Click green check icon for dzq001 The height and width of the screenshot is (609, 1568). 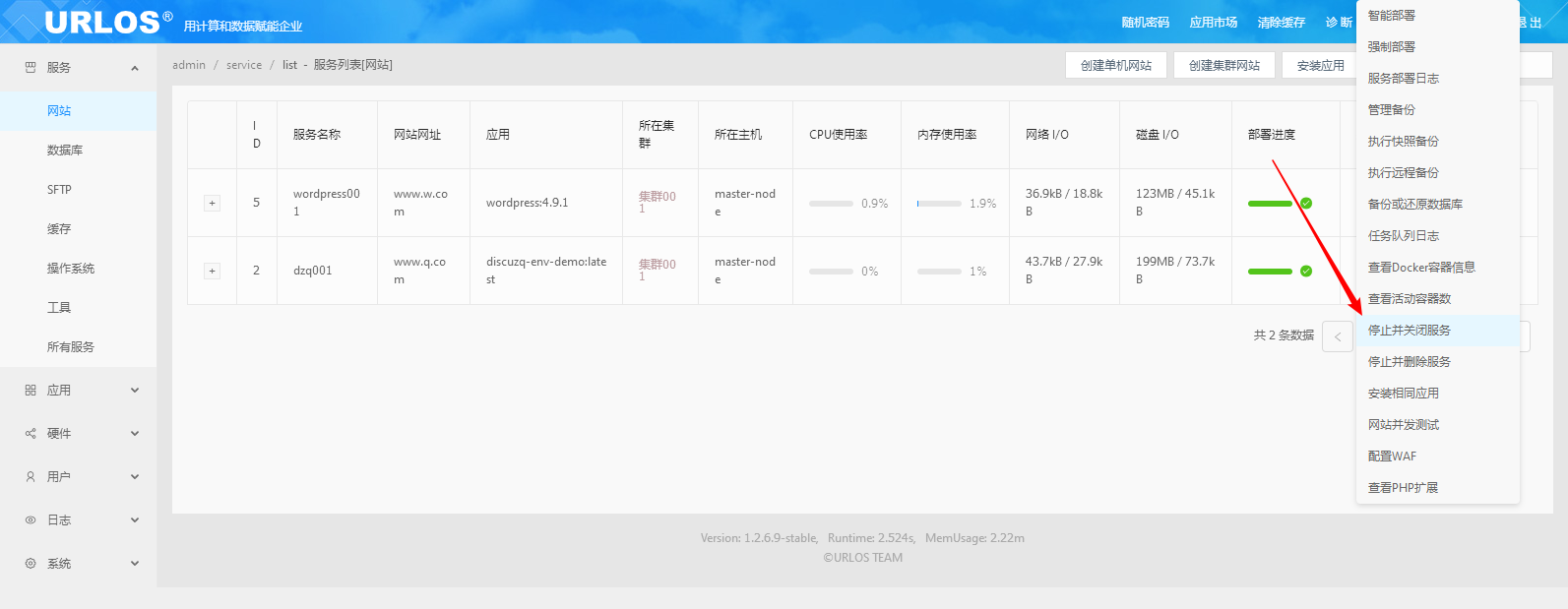[1306, 271]
